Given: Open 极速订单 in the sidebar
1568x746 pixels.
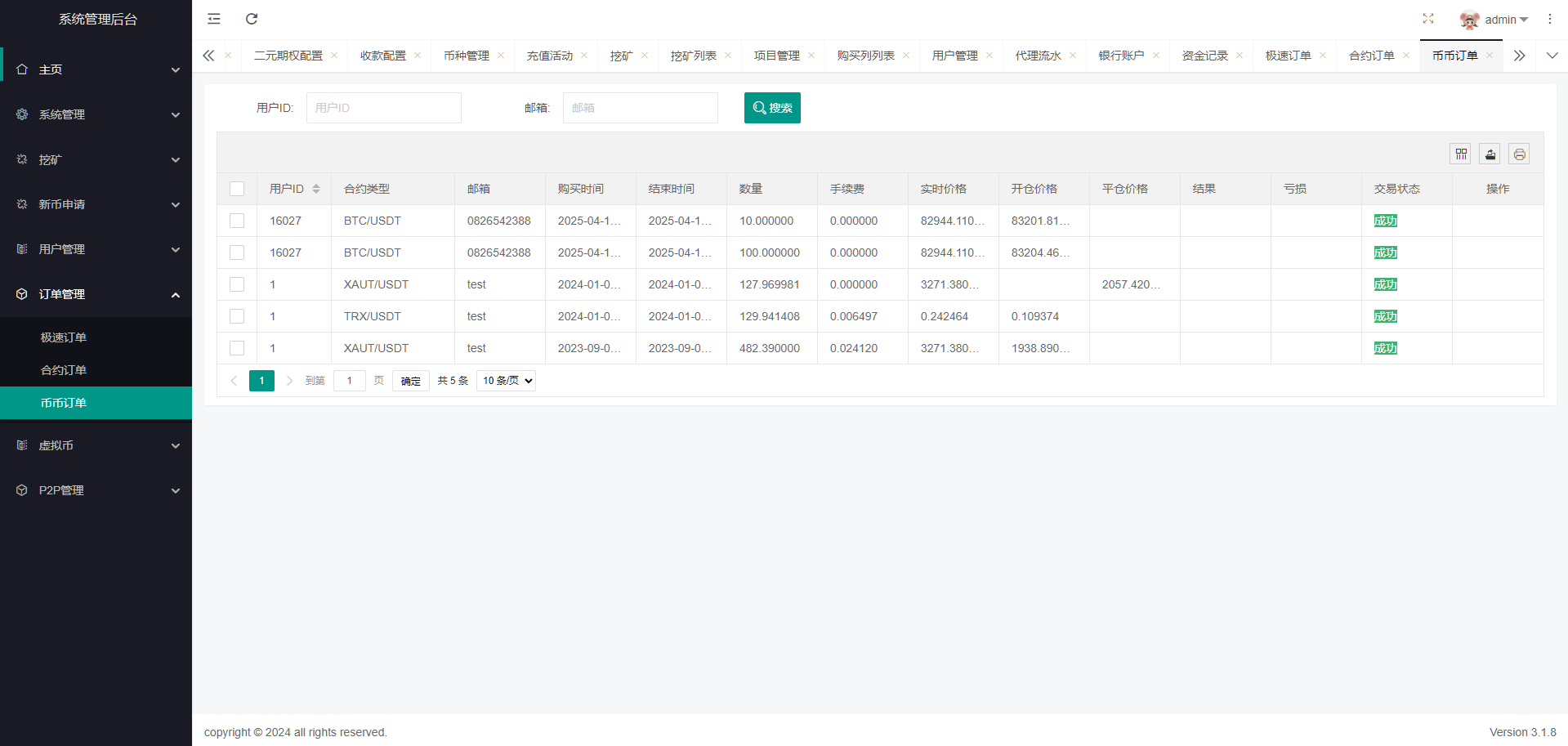Looking at the screenshot, I should coord(64,337).
